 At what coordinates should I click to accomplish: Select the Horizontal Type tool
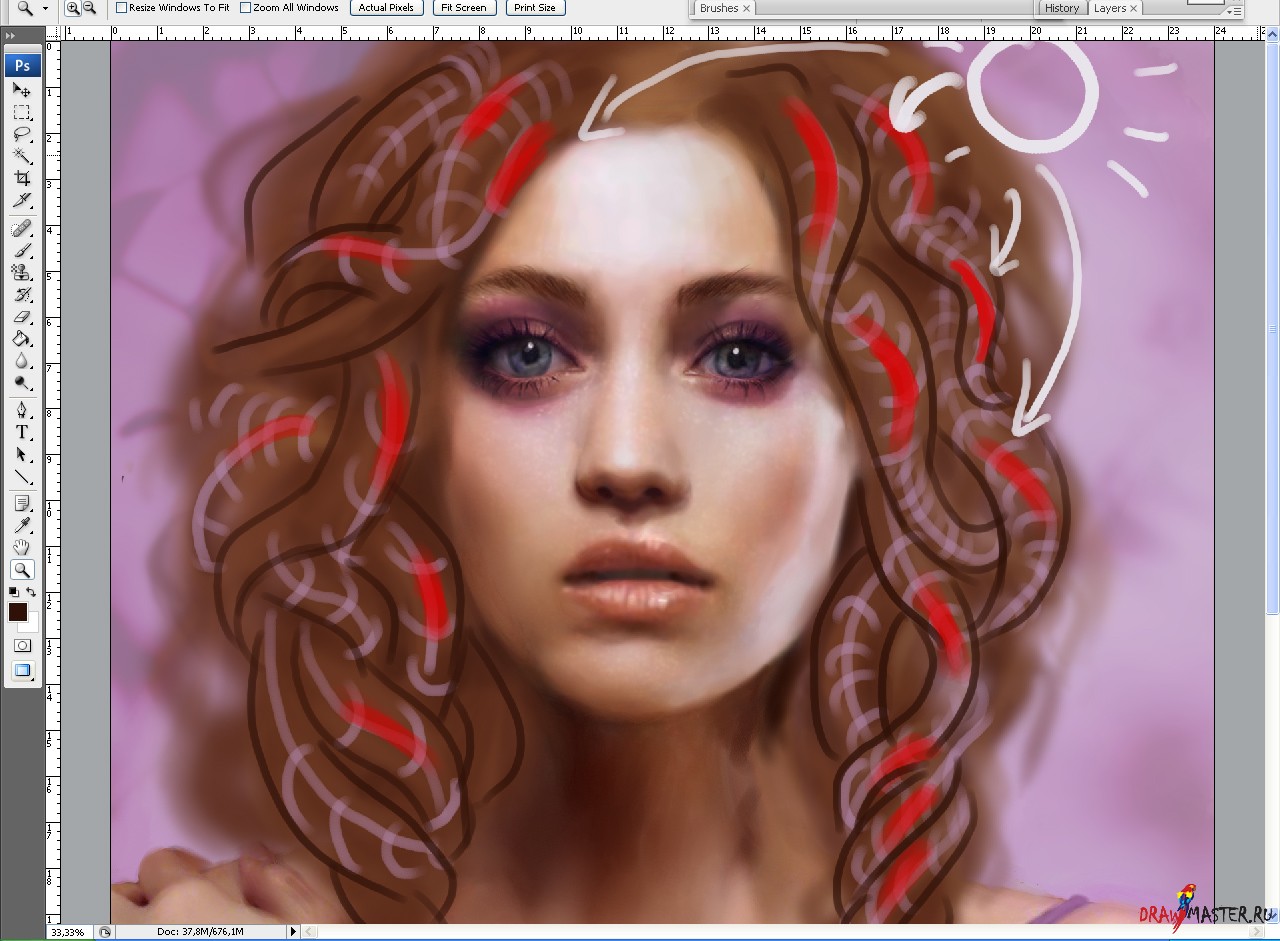tap(22, 432)
